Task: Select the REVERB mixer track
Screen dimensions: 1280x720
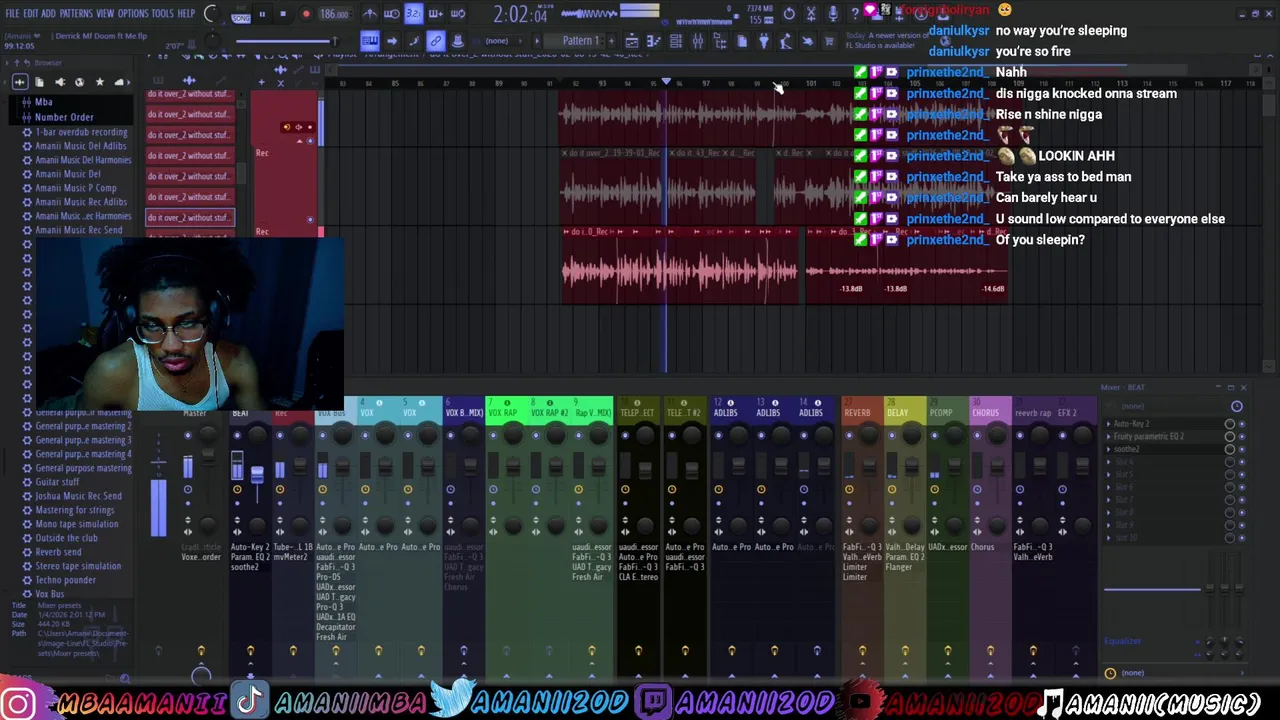Action: click(x=857, y=413)
